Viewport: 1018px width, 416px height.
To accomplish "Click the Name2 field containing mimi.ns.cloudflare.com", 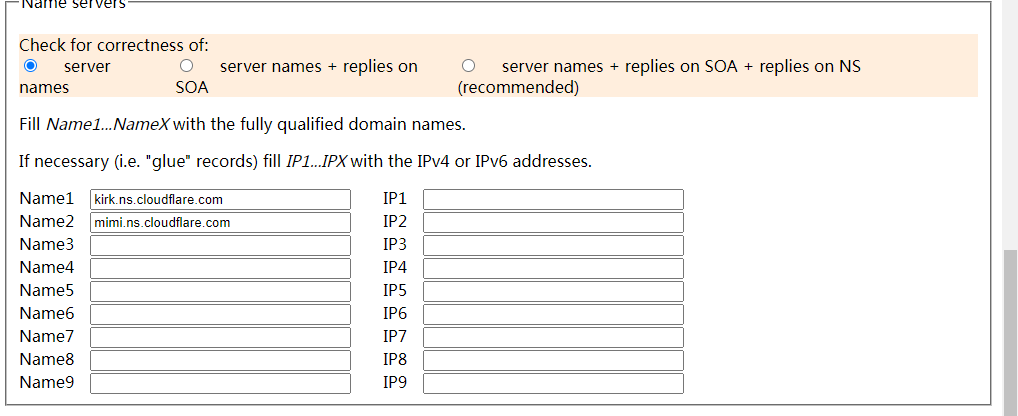I will [220, 223].
